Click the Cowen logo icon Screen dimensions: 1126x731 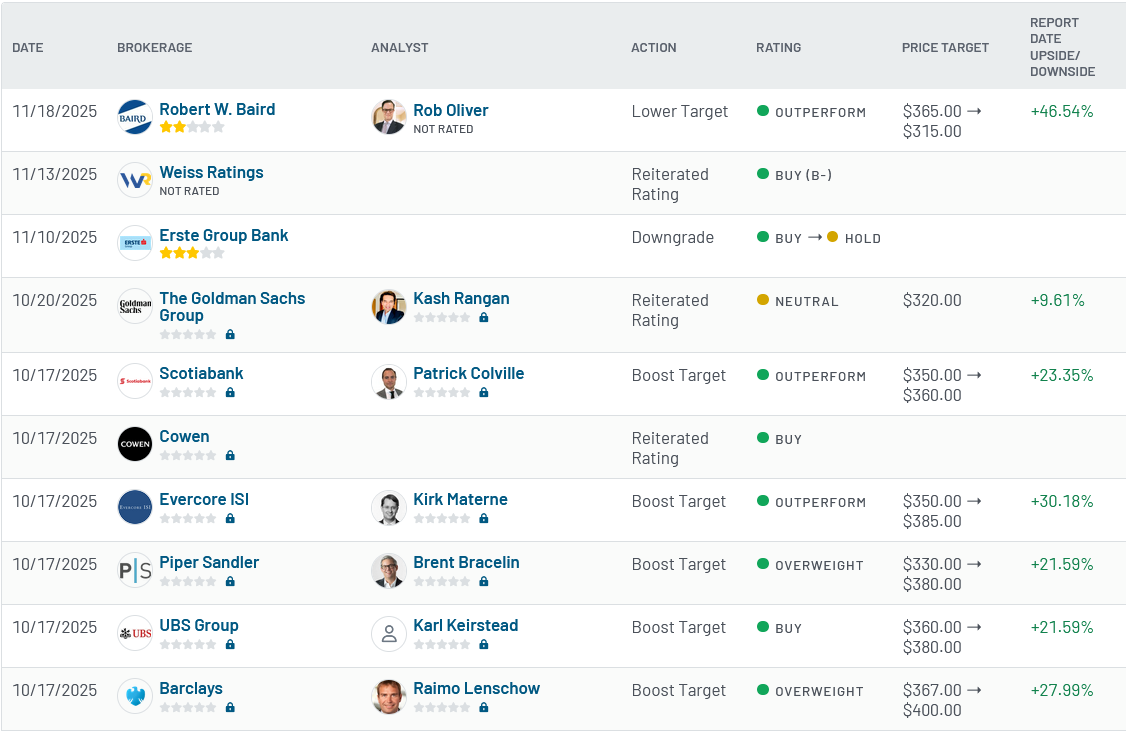pyautogui.click(x=135, y=444)
